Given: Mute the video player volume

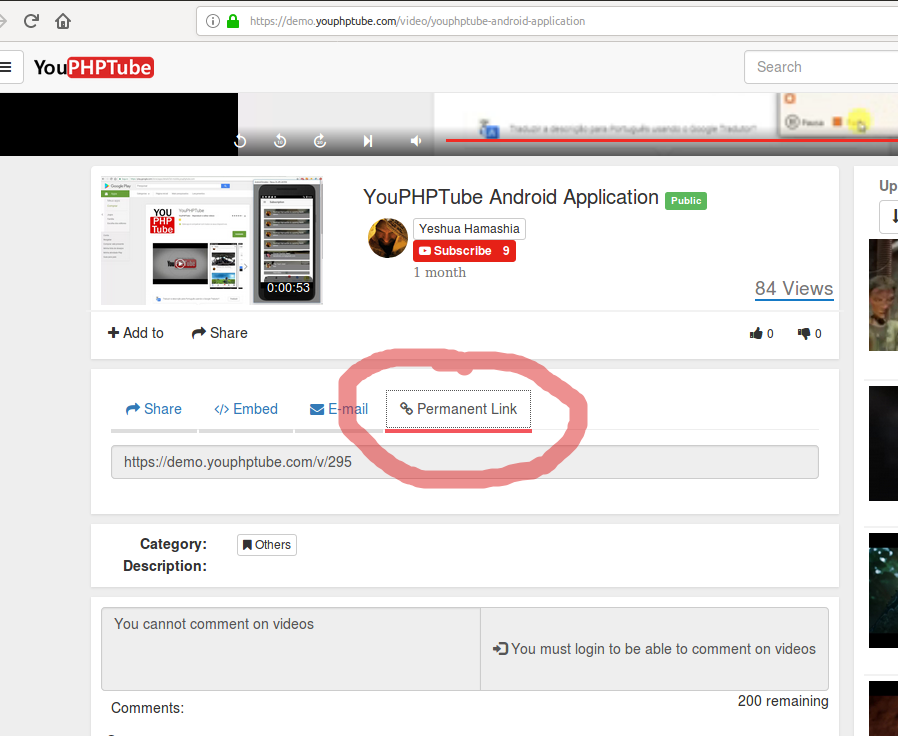Looking at the screenshot, I should (x=416, y=141).
